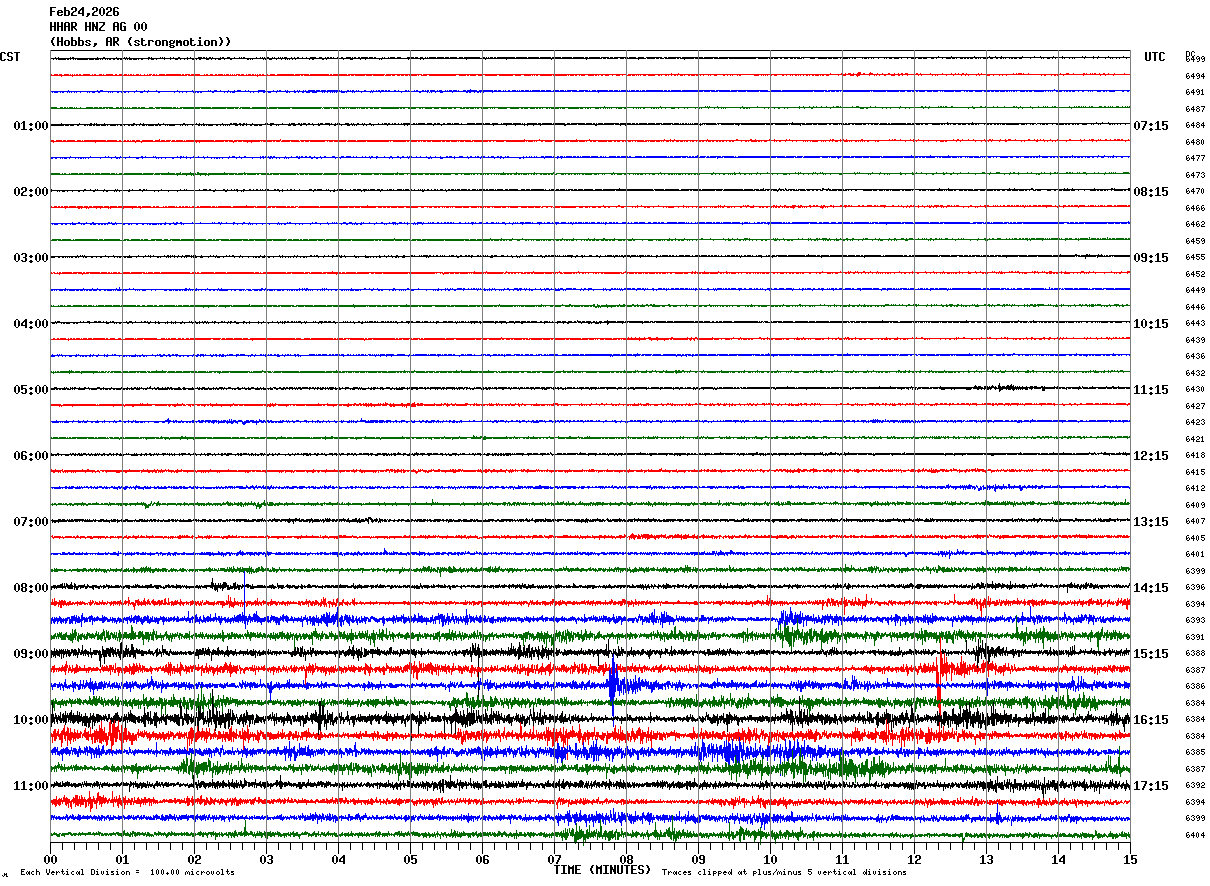Click the 17:15 UTC time label
Viewport: 1210px width, 886px height.
1151,786
